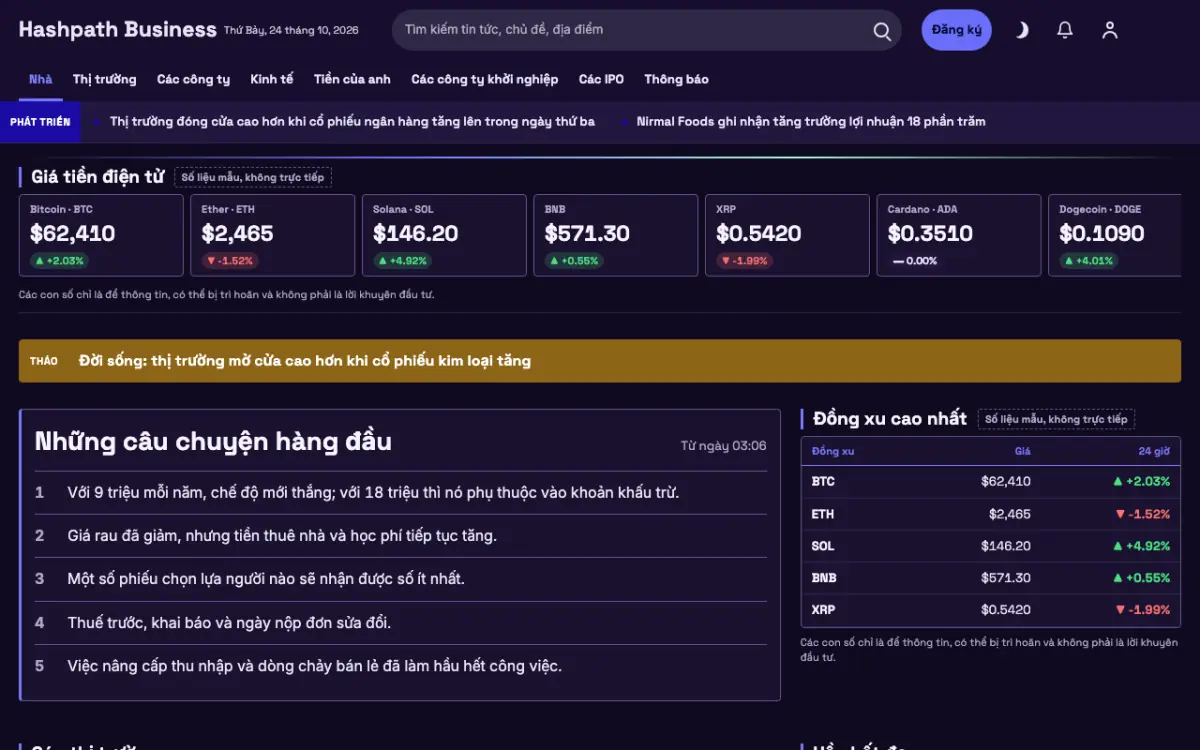The width and height of the screenshot is (1200, 750).
Task: Open the Dogecoin DOGE price card
Action: click(1114, 235)
